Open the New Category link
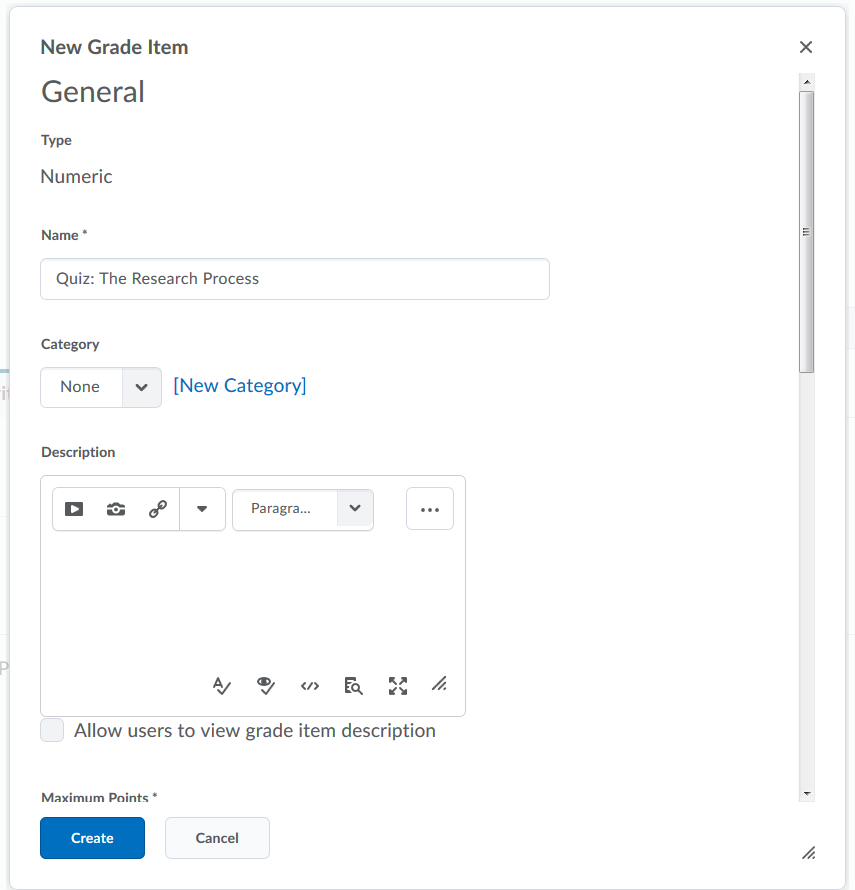This screenshot has height=890, width=855. [x=239, y=385]
